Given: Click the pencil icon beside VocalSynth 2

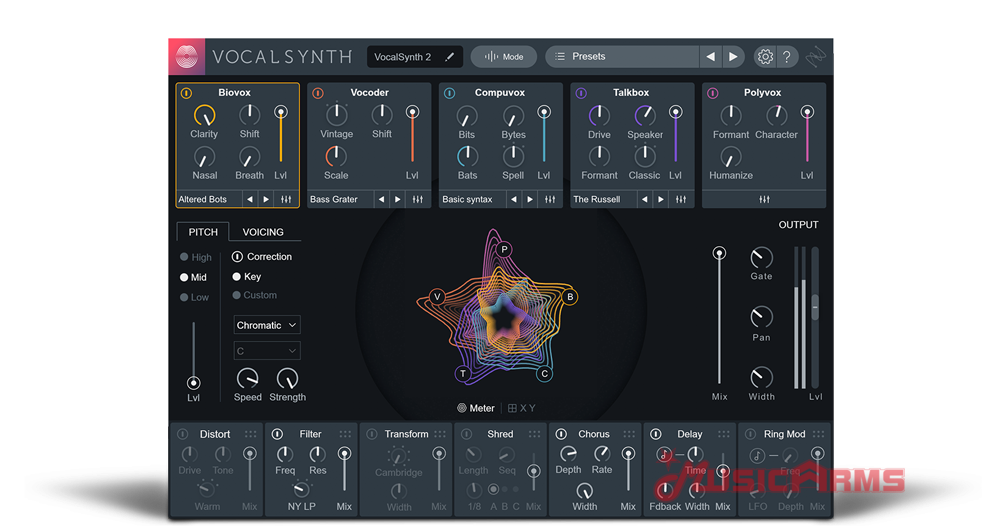Looking at the screenshot, I should 449,57.
